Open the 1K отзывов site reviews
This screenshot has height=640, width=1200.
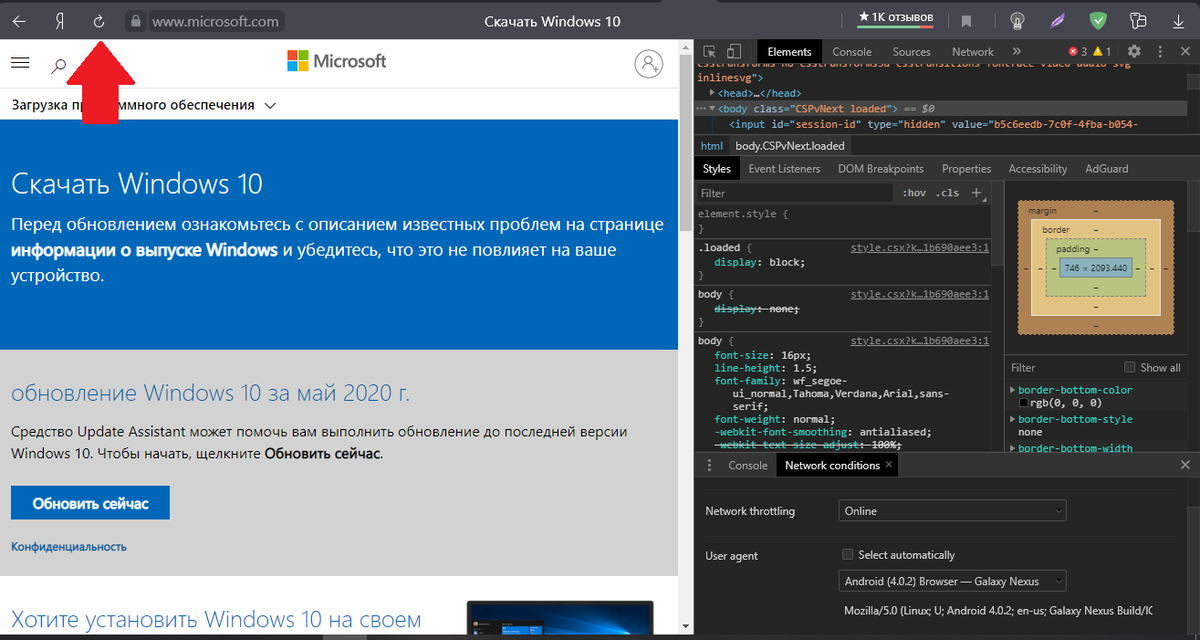[x=896, y=18]
